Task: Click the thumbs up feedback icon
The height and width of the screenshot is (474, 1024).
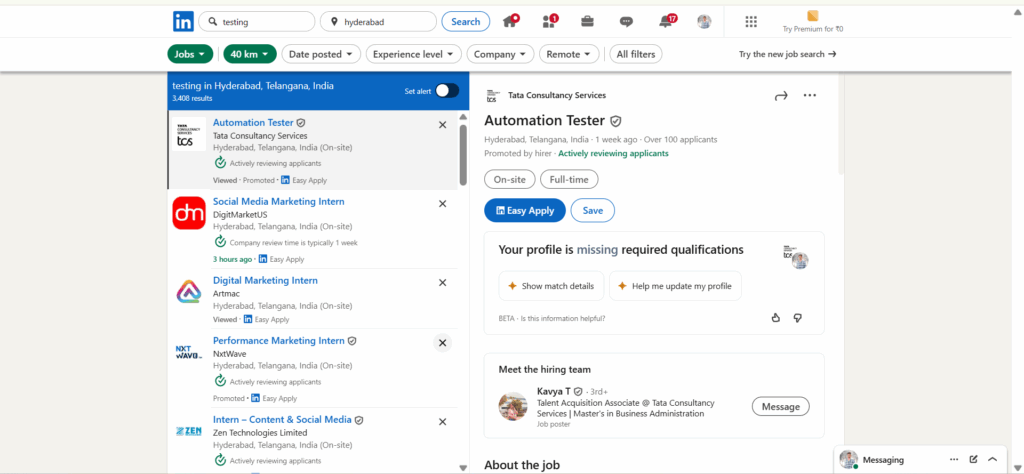Action: [776, 318]
